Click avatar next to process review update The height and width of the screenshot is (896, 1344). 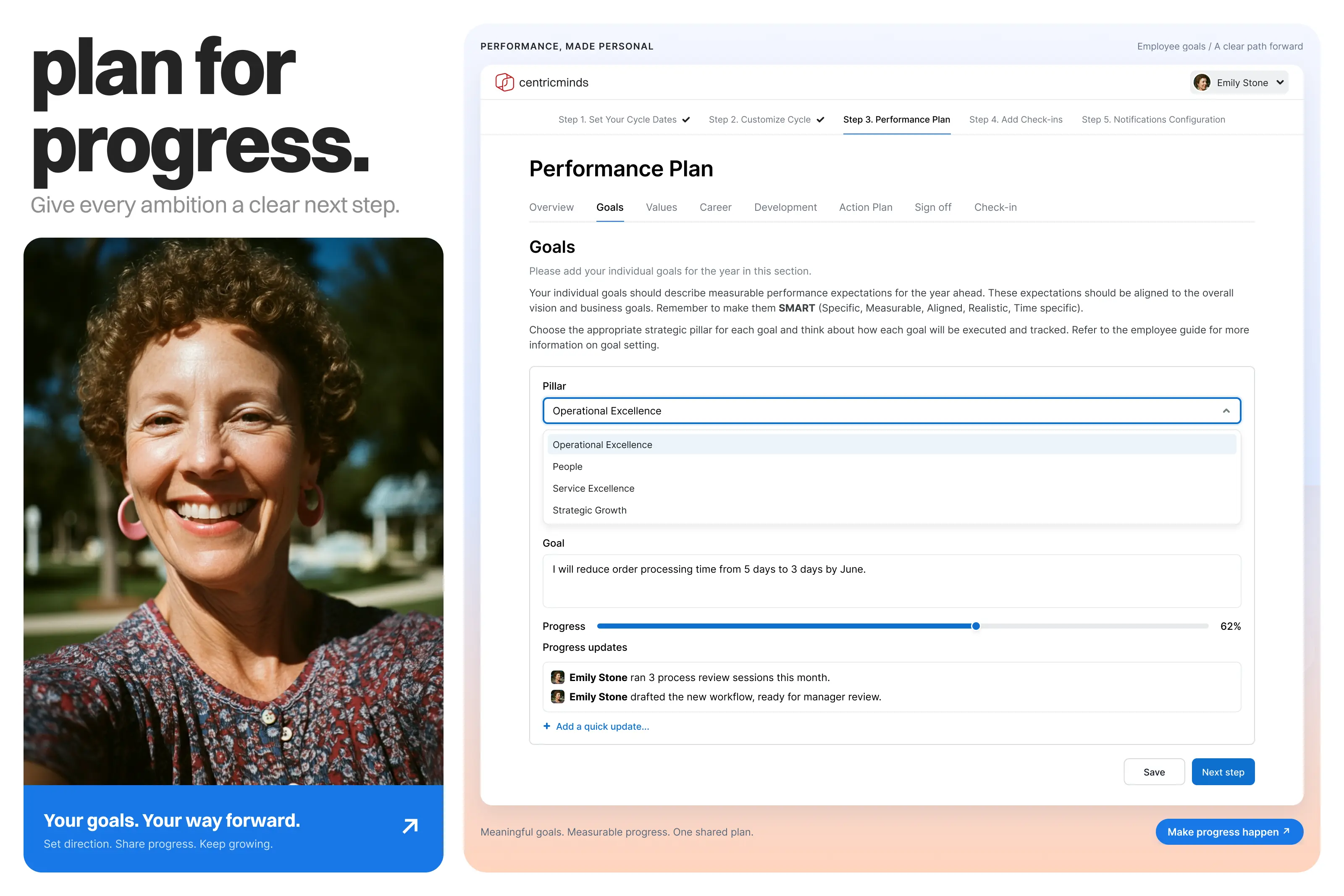click(558, 677)
